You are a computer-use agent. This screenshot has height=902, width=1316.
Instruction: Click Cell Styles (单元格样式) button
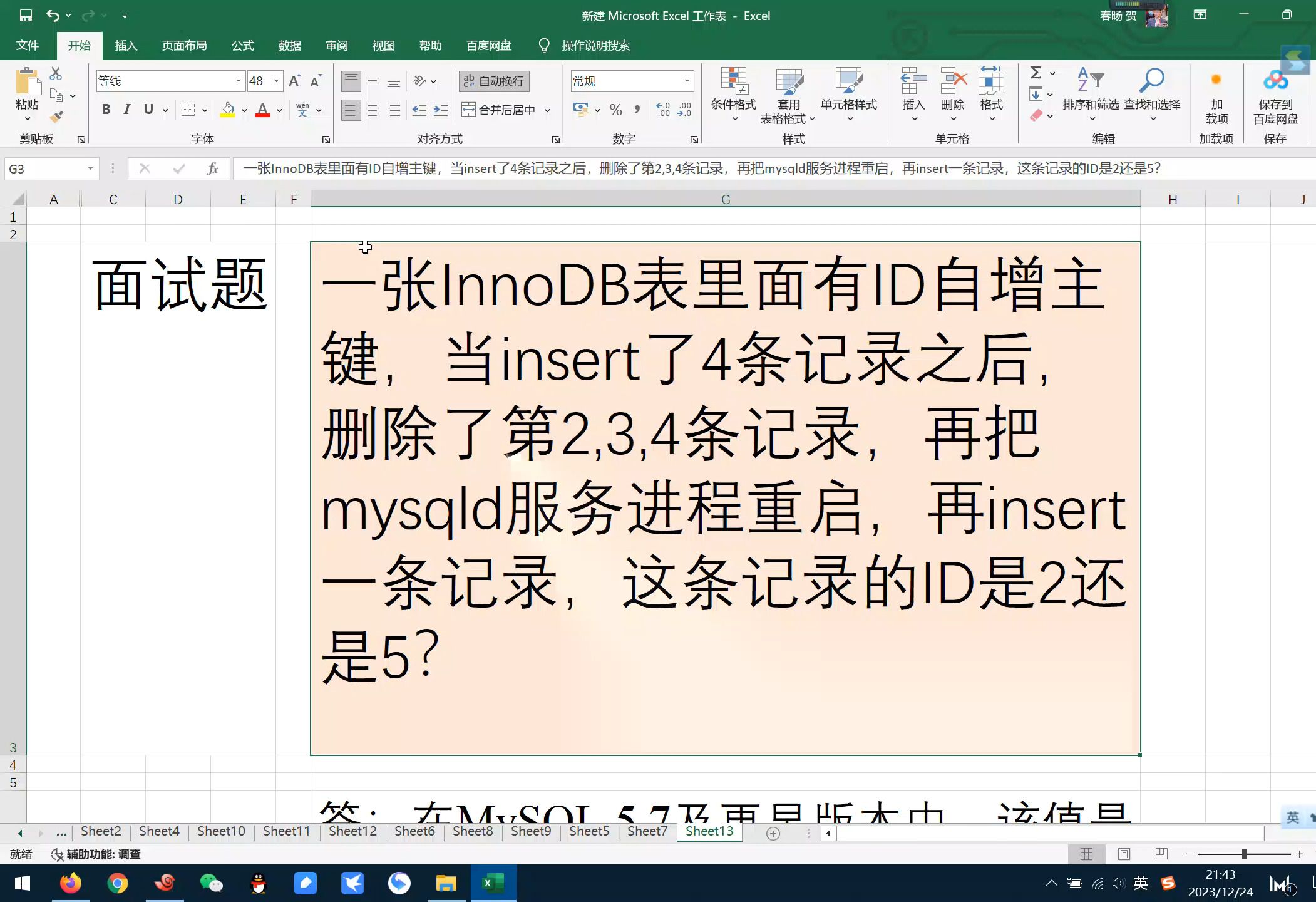(849, 94)
